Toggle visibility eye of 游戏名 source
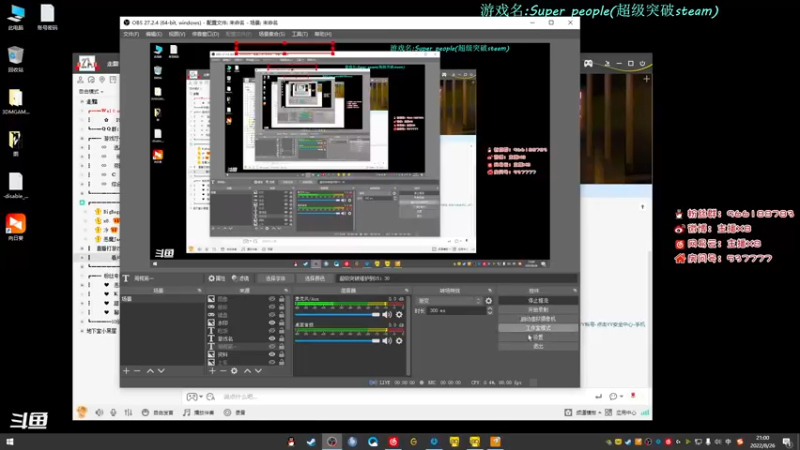 click(x=272, y=339)
